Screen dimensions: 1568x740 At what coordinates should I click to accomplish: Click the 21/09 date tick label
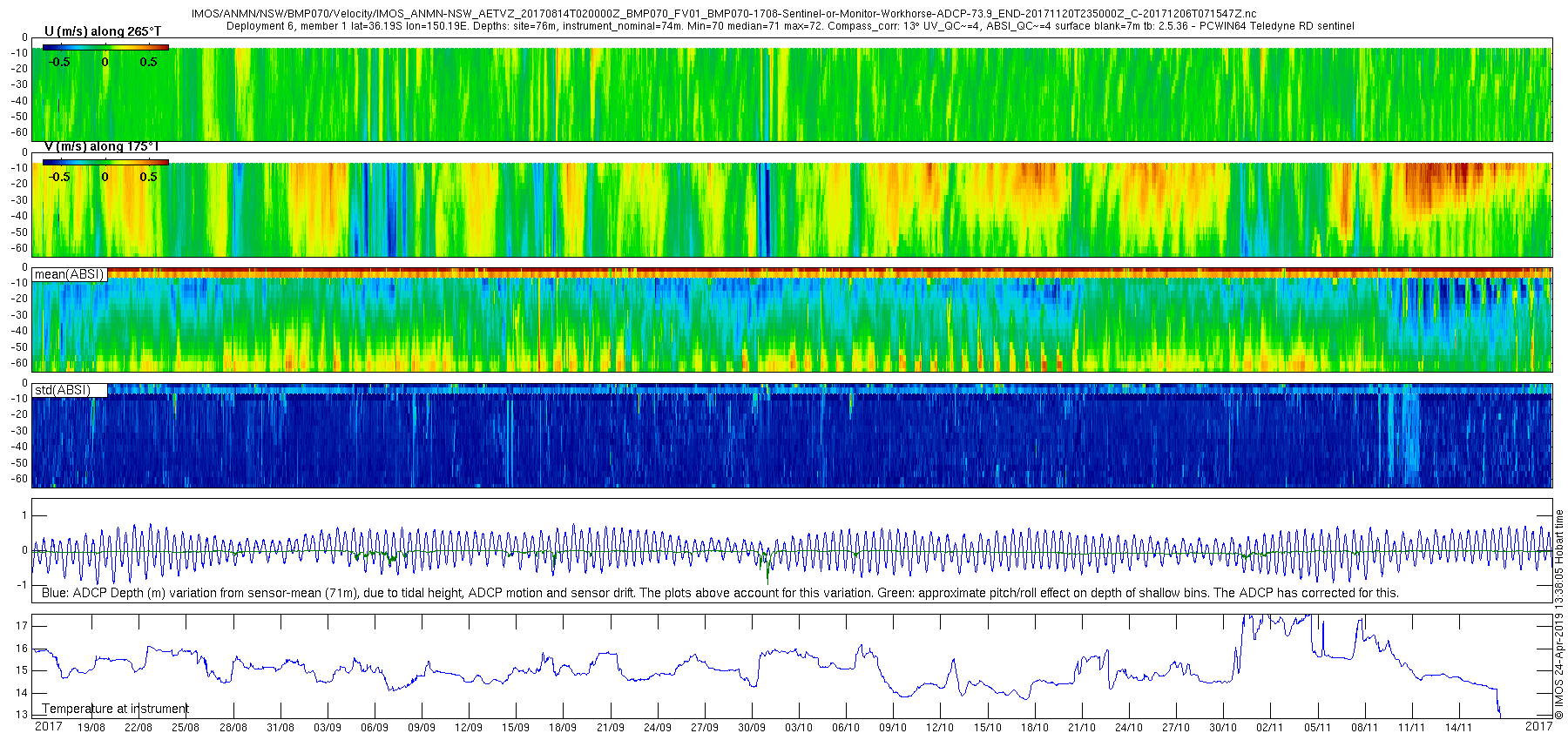(x=611, y=728)
